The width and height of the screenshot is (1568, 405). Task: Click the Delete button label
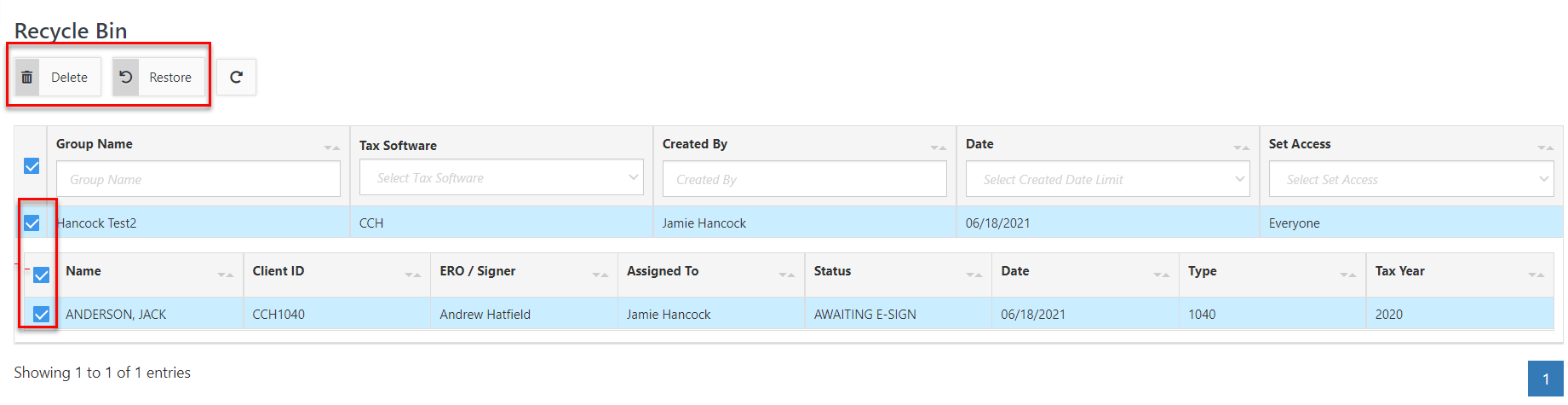pyautogui.click(x=69, y=78)
